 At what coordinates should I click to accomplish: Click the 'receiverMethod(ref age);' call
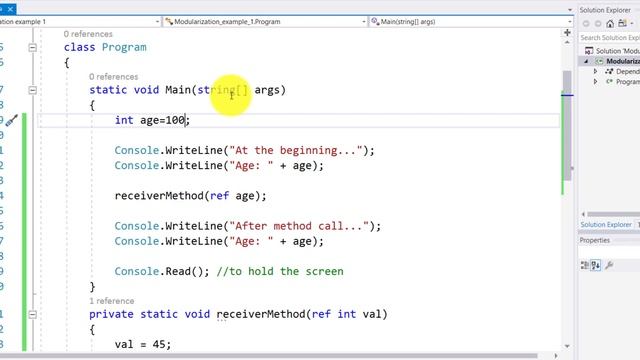point(190,196)
